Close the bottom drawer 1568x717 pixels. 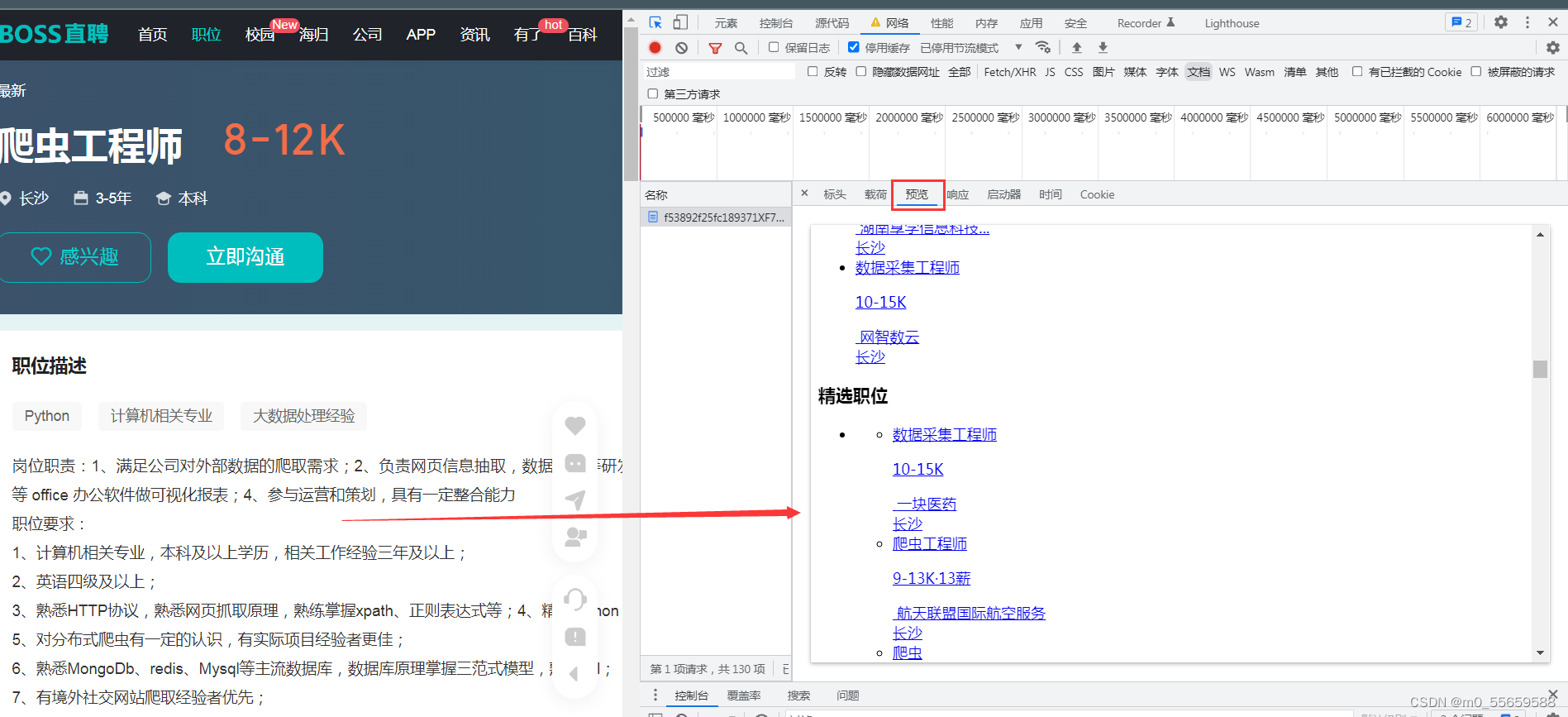[x=1552, y=694]
